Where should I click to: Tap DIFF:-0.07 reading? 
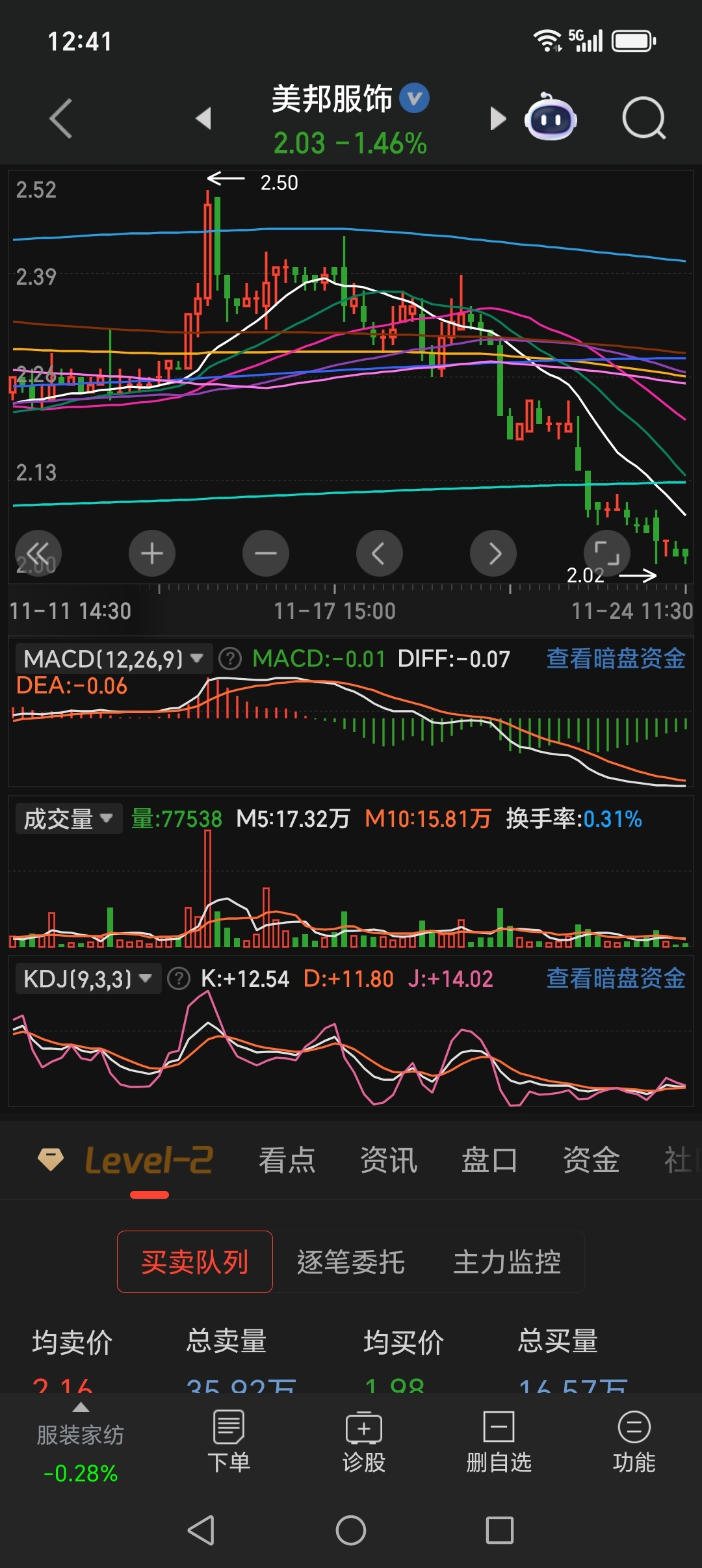(x=454, y=659)
